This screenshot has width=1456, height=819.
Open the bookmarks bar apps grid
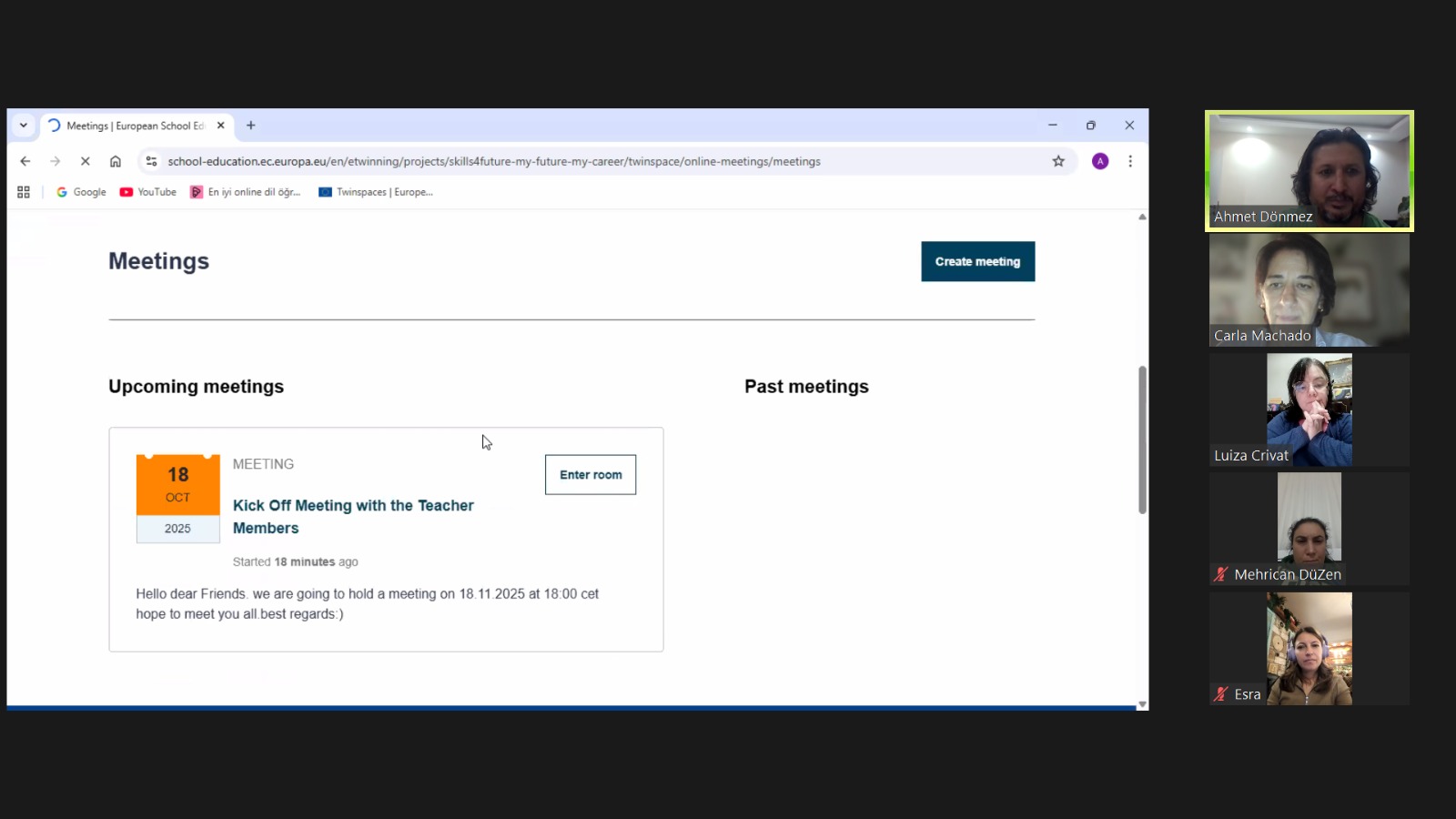(x=24, y=192)
